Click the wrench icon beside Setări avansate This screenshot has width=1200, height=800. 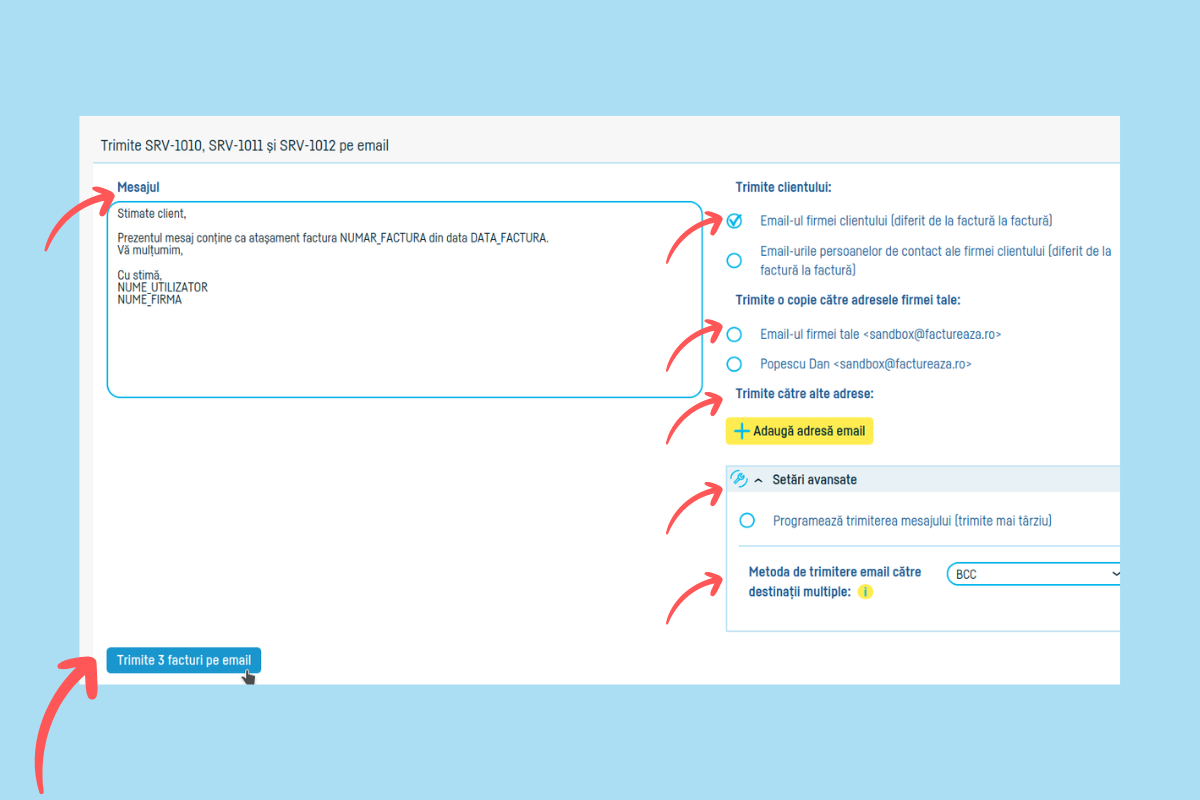pos(739,479)
